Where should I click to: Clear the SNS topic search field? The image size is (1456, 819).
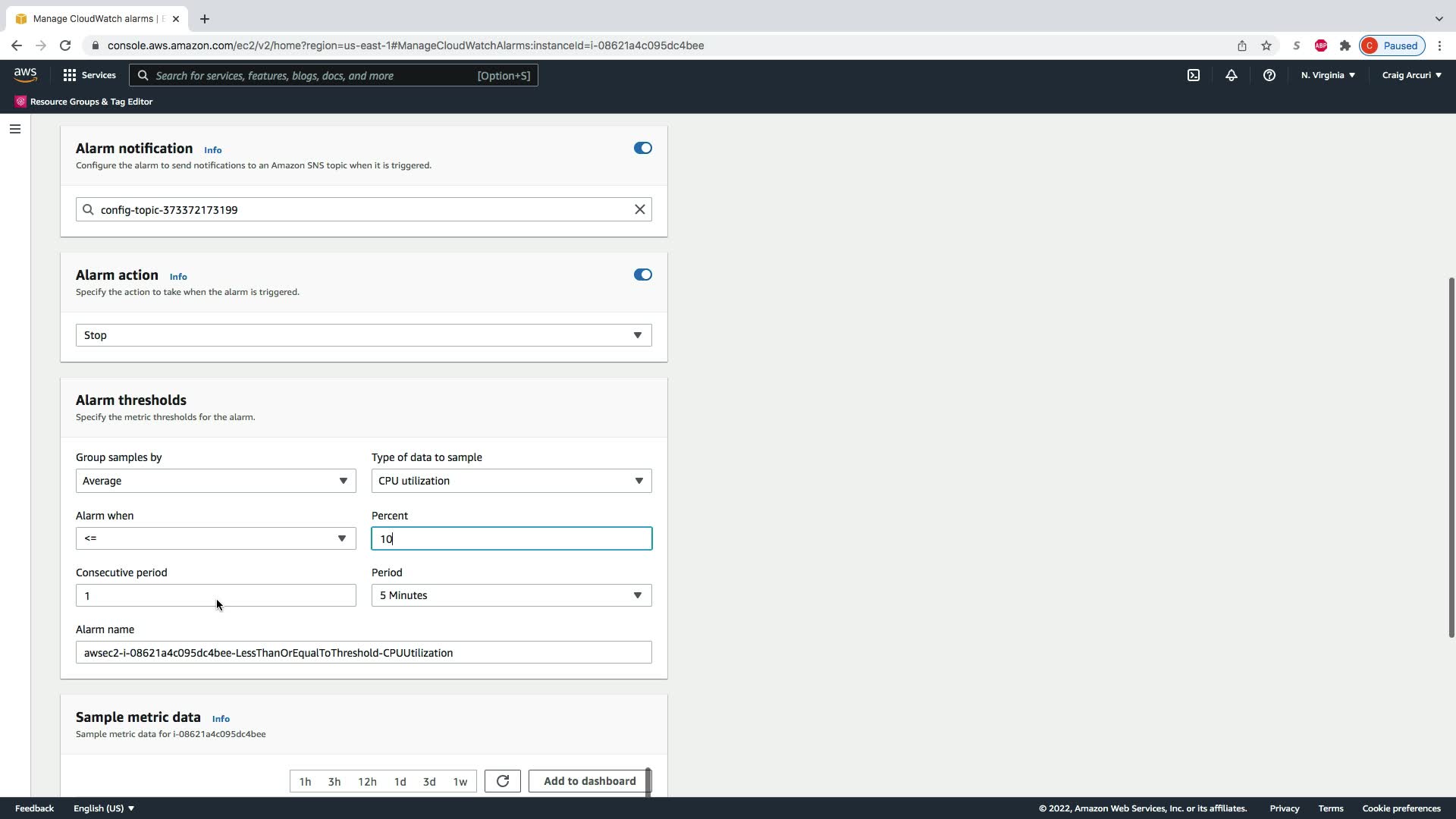[x=639, y=209]
